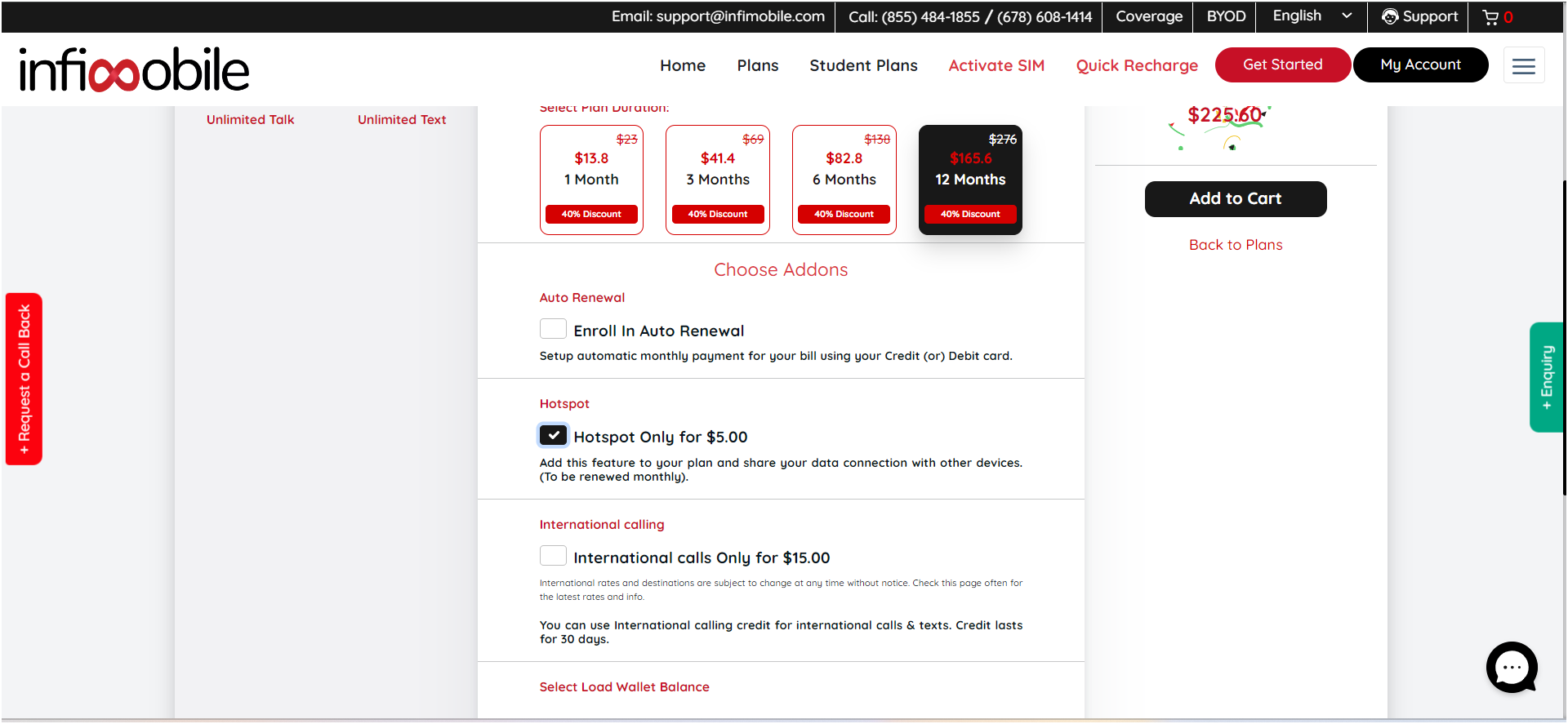Open Activate SIM page
Image resolution: width=1568 pixels, height=724 pixels.
(x=996, y=65)
